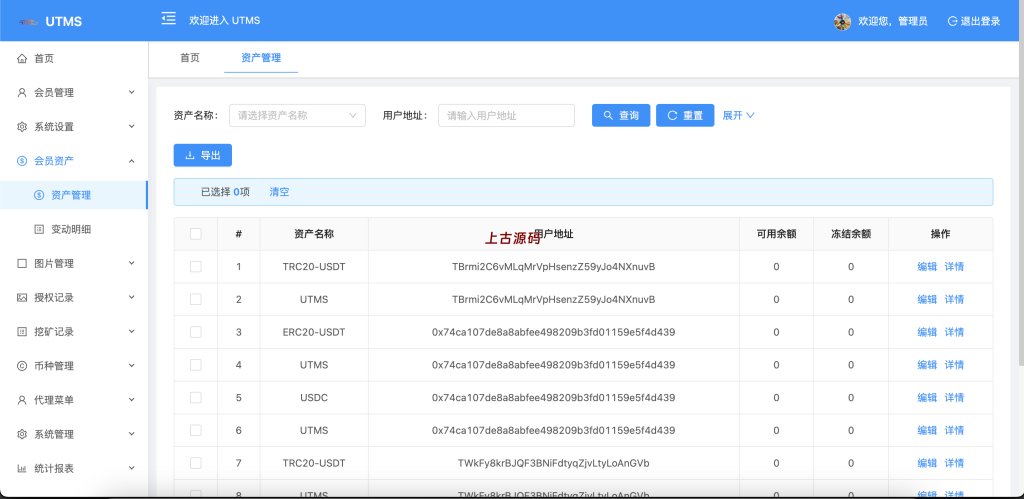Click the table icon beside 挖矿记录
This screenshot has height=499, width=1024.
tap(22, 332)
